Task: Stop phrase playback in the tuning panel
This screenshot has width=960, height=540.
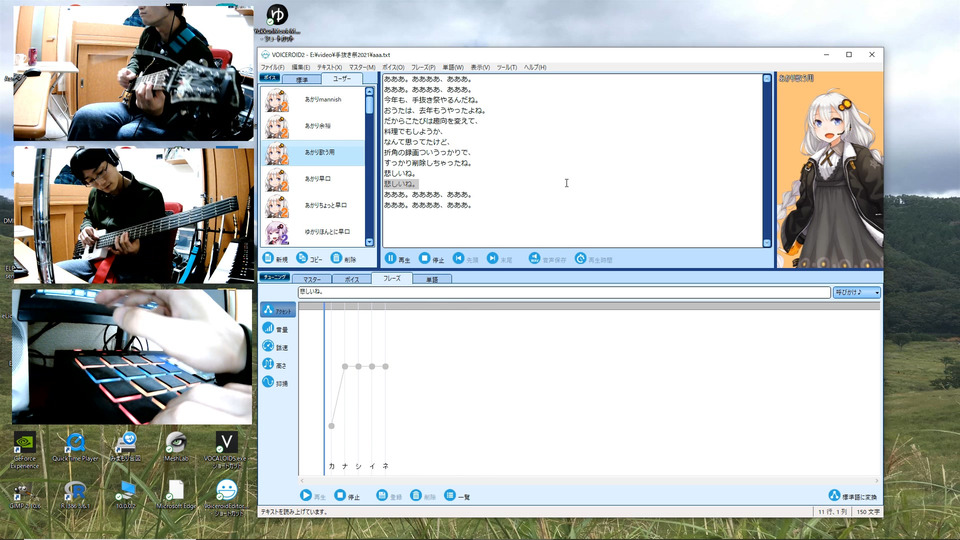Action: pos(347,496)
